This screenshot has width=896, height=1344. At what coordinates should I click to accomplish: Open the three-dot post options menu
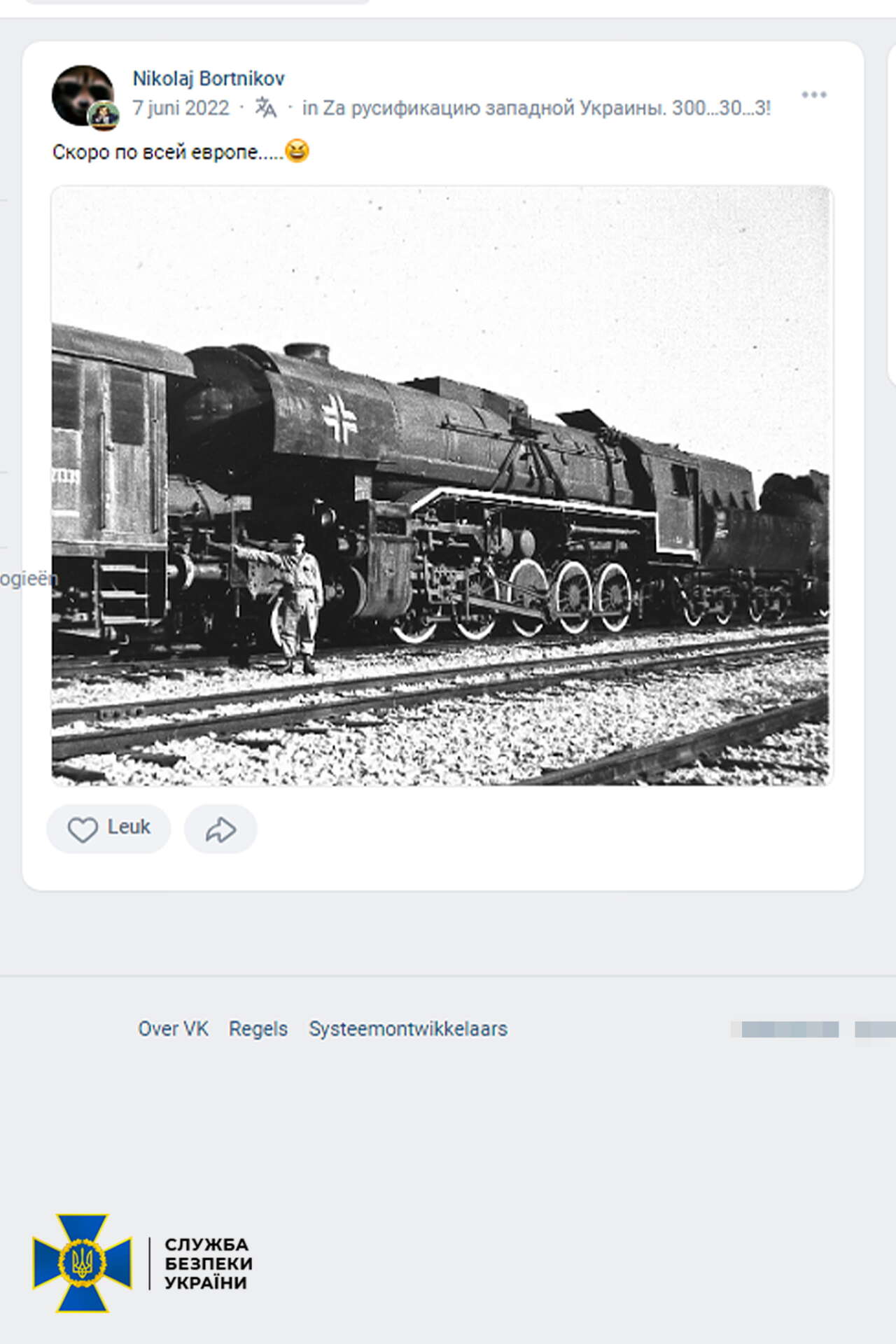pyautogui.click(x=814, y=94)
